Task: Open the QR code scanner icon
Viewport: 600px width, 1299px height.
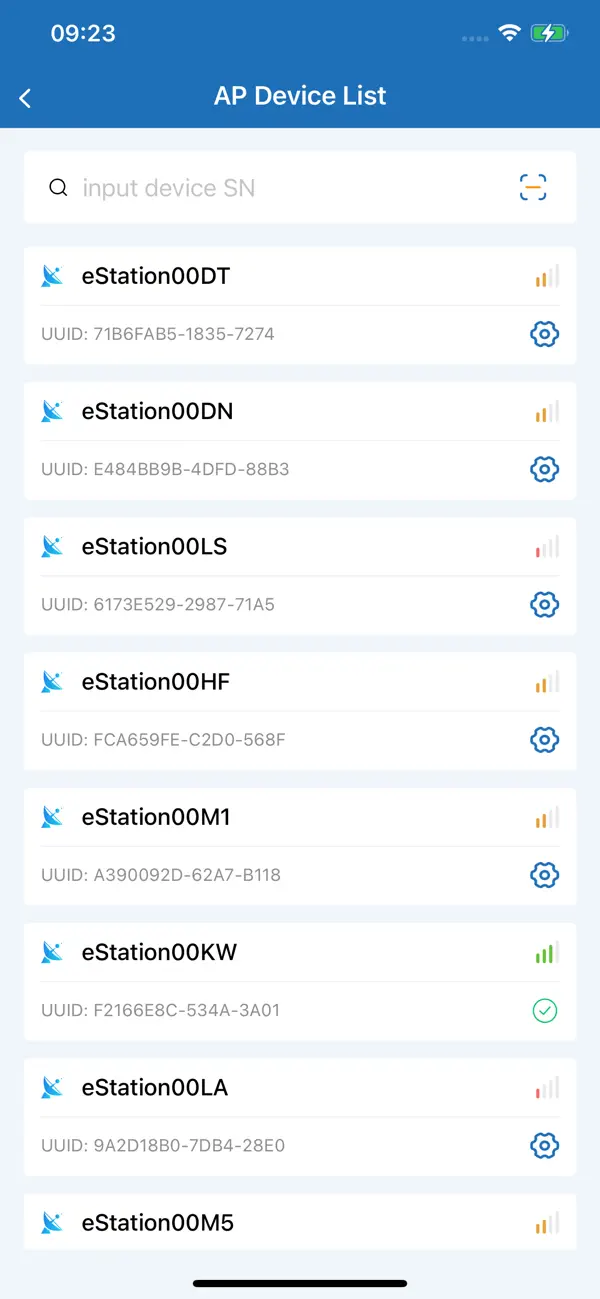Action: pos(532,187)
